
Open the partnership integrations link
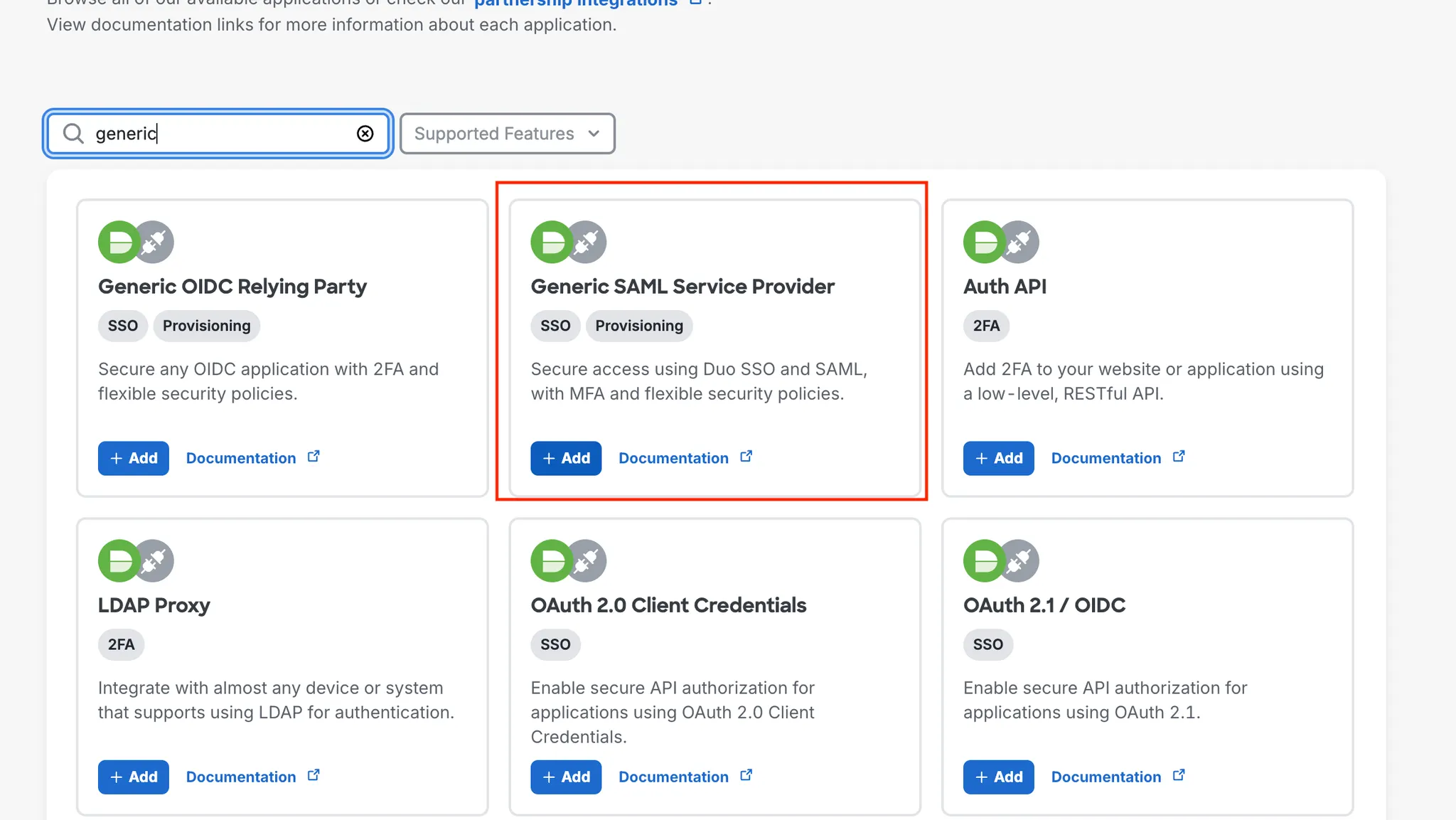click(576, 3)
